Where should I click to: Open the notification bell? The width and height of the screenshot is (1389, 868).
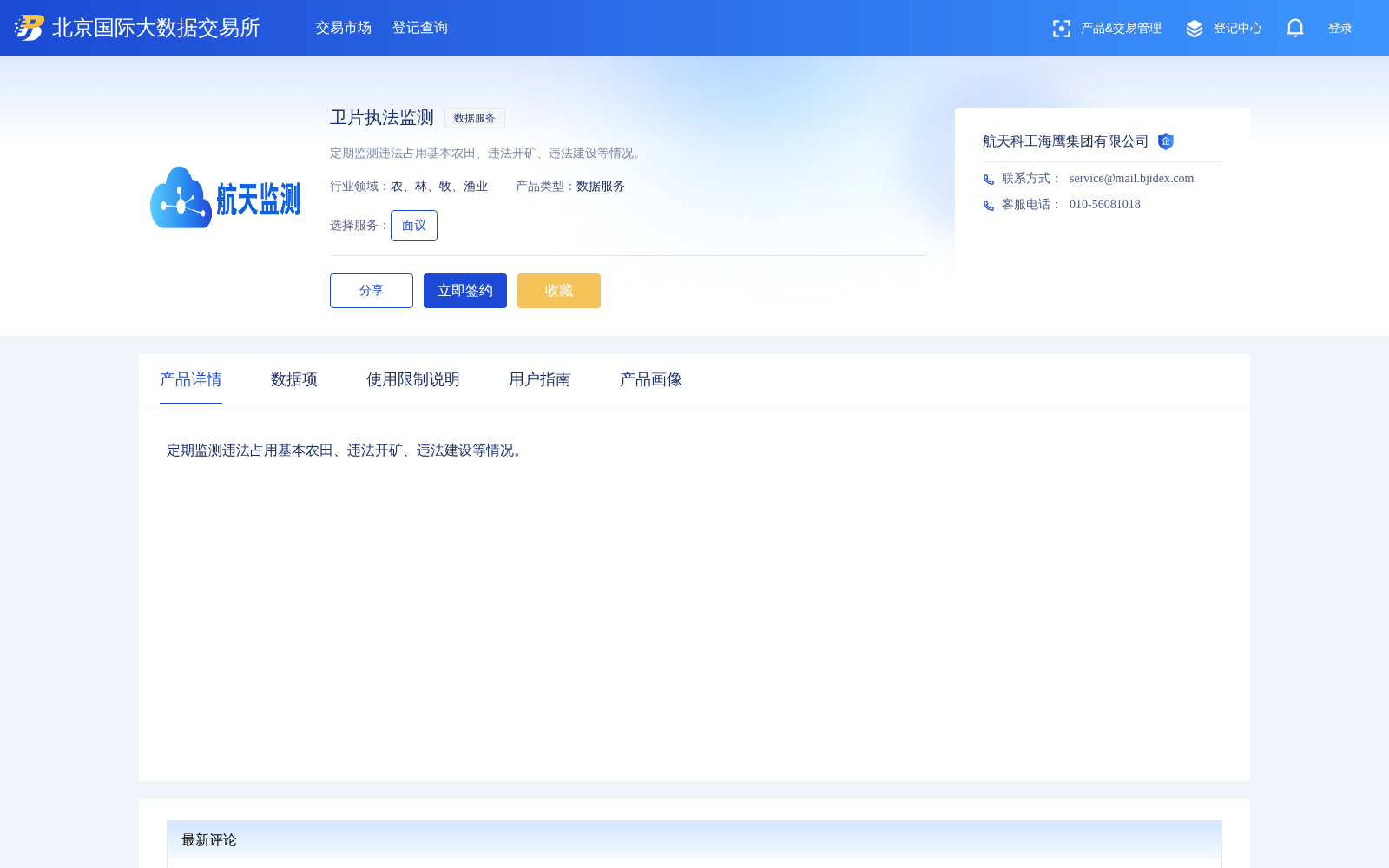[1295, 28]
